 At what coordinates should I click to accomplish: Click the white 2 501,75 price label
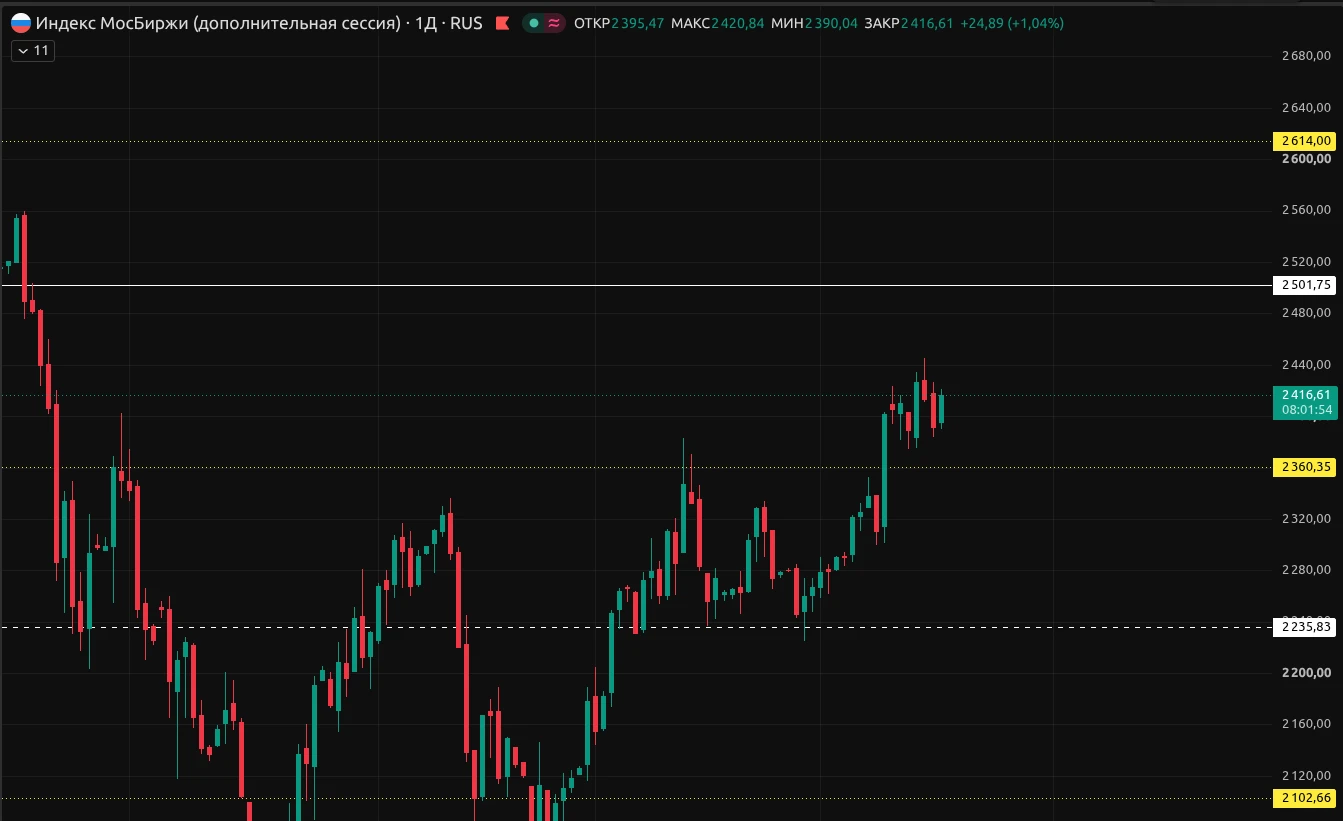point(1304,285)
